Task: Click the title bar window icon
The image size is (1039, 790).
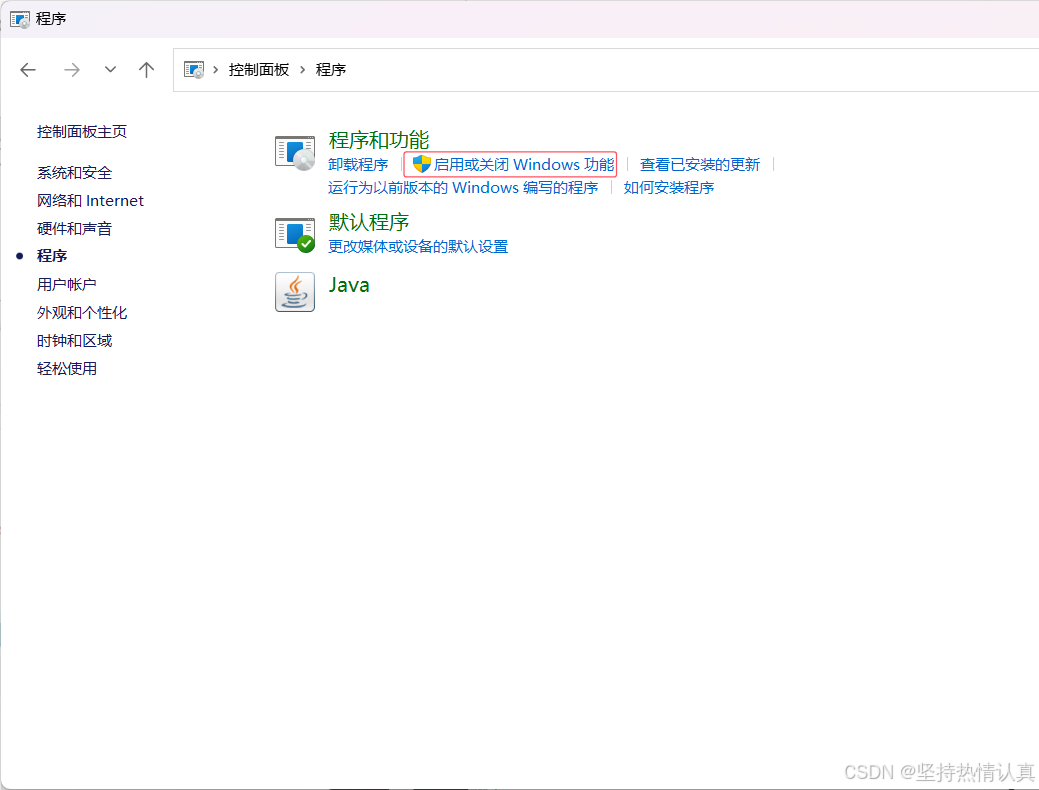Action: [20, 19]
